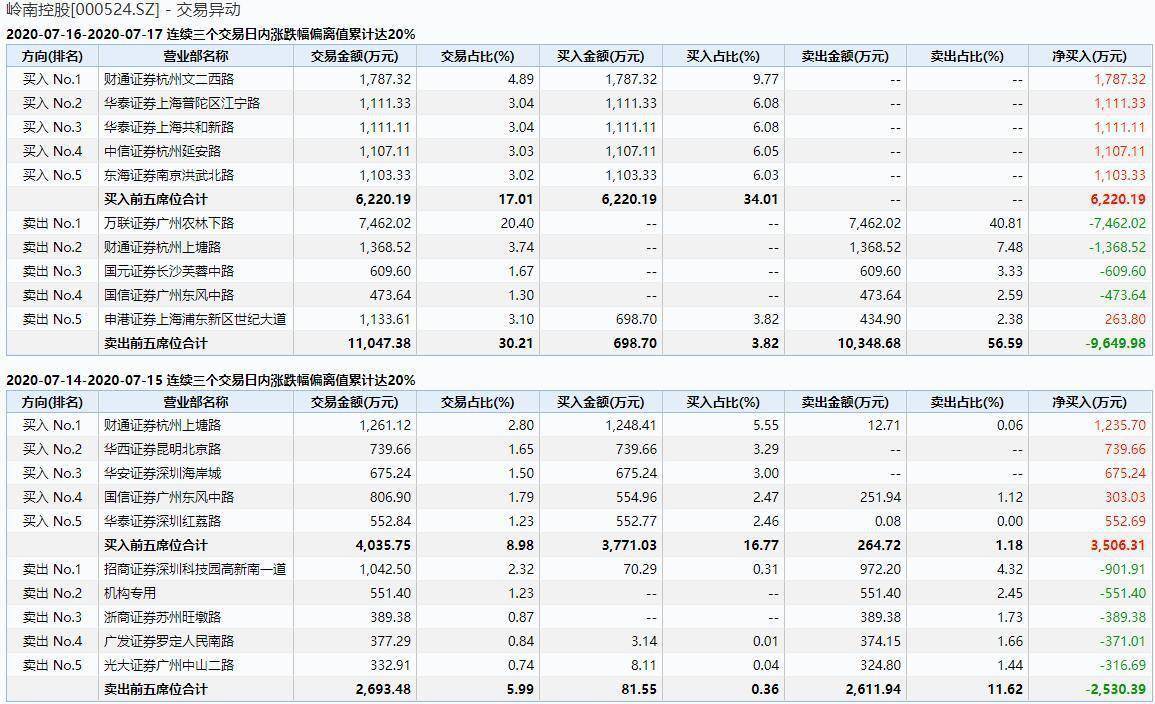Viewport: 1155px width, 704px height.
Task: Click buy ratio cell 9.77
Action: (x=766, y=79)
